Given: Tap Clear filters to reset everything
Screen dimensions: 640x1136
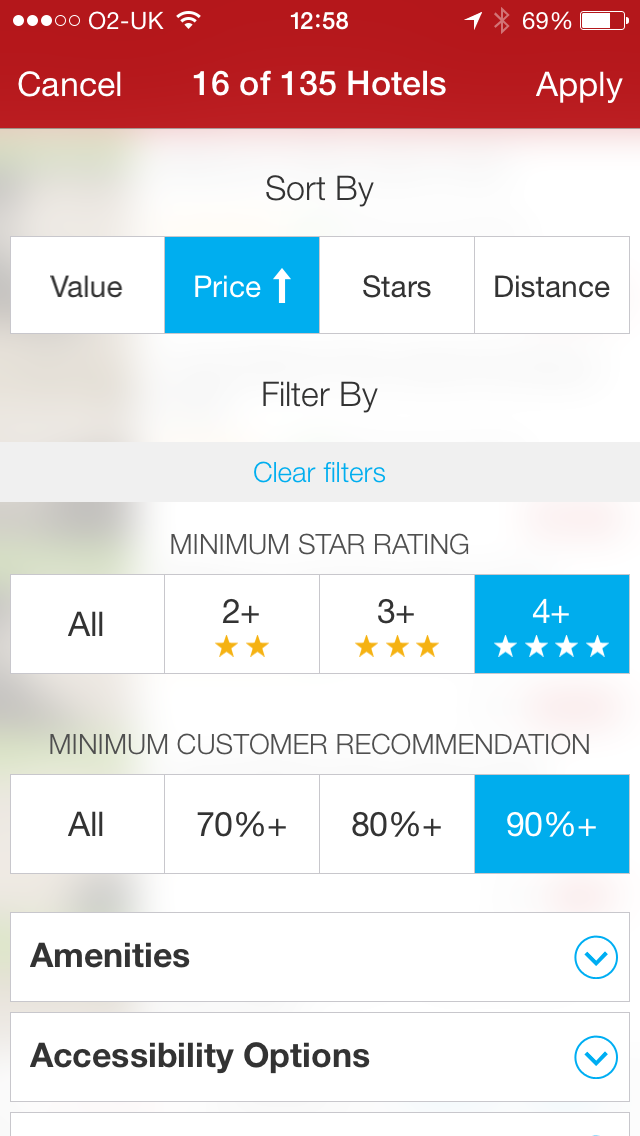Looking at the screenshot, I should pyautogui.click(x=319, y=471).
